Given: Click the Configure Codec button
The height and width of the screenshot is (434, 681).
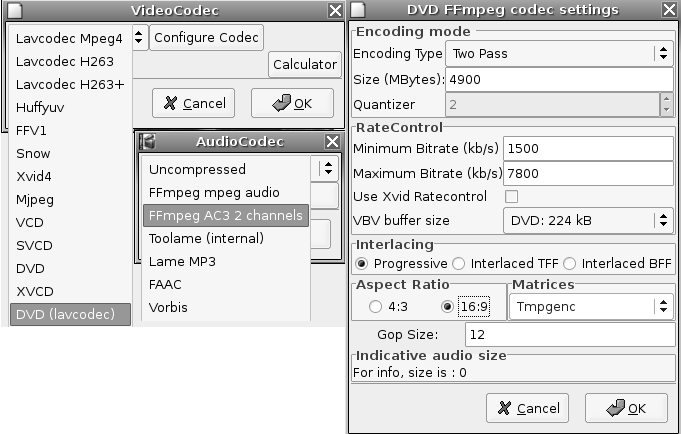Looking at the screenshot, I should click(206, 38).
